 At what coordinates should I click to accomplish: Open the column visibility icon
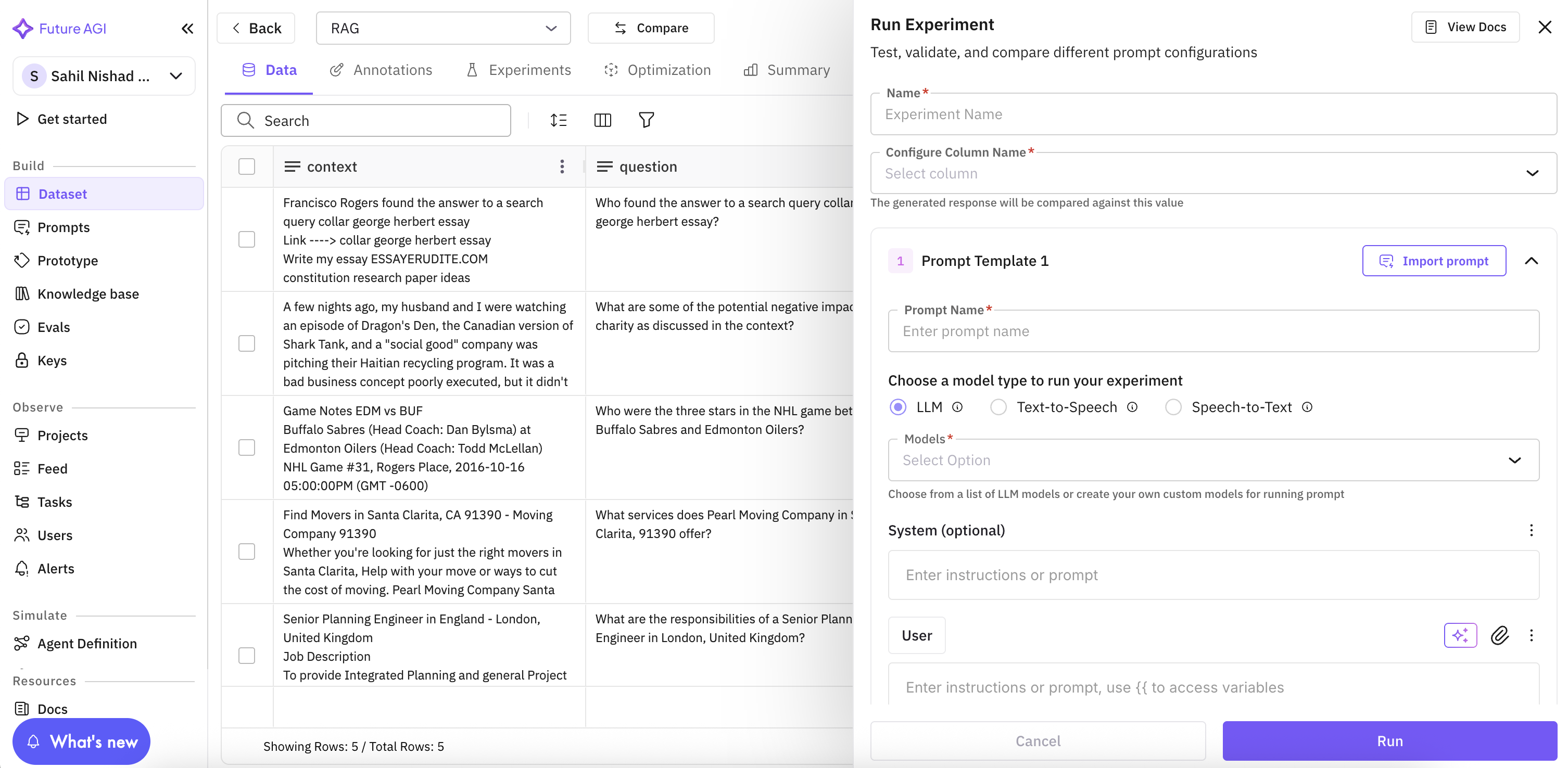[x=602, y=120]
